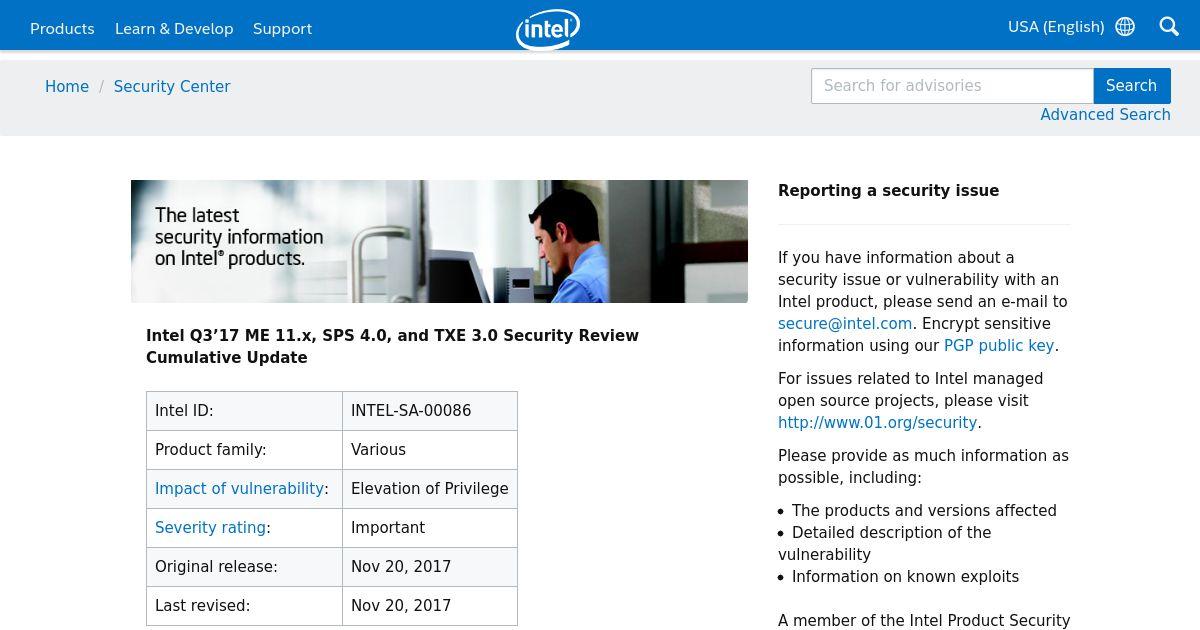The width and height of the screenshot is (1200, 630).
Task: Select USA (English) language option
Action: click(1056, 27)
